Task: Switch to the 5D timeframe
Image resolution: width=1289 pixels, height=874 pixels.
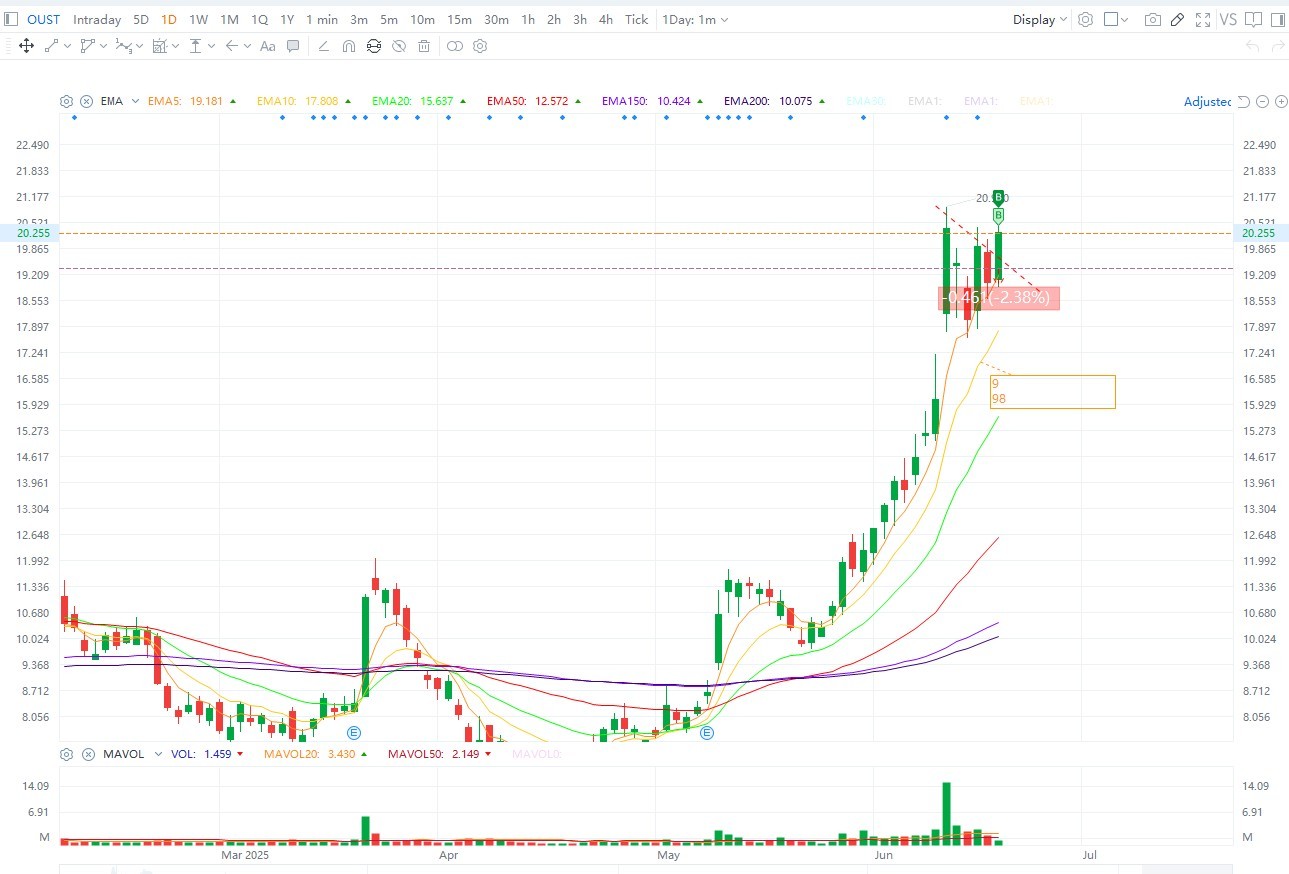Action: [x=141, y=19]
